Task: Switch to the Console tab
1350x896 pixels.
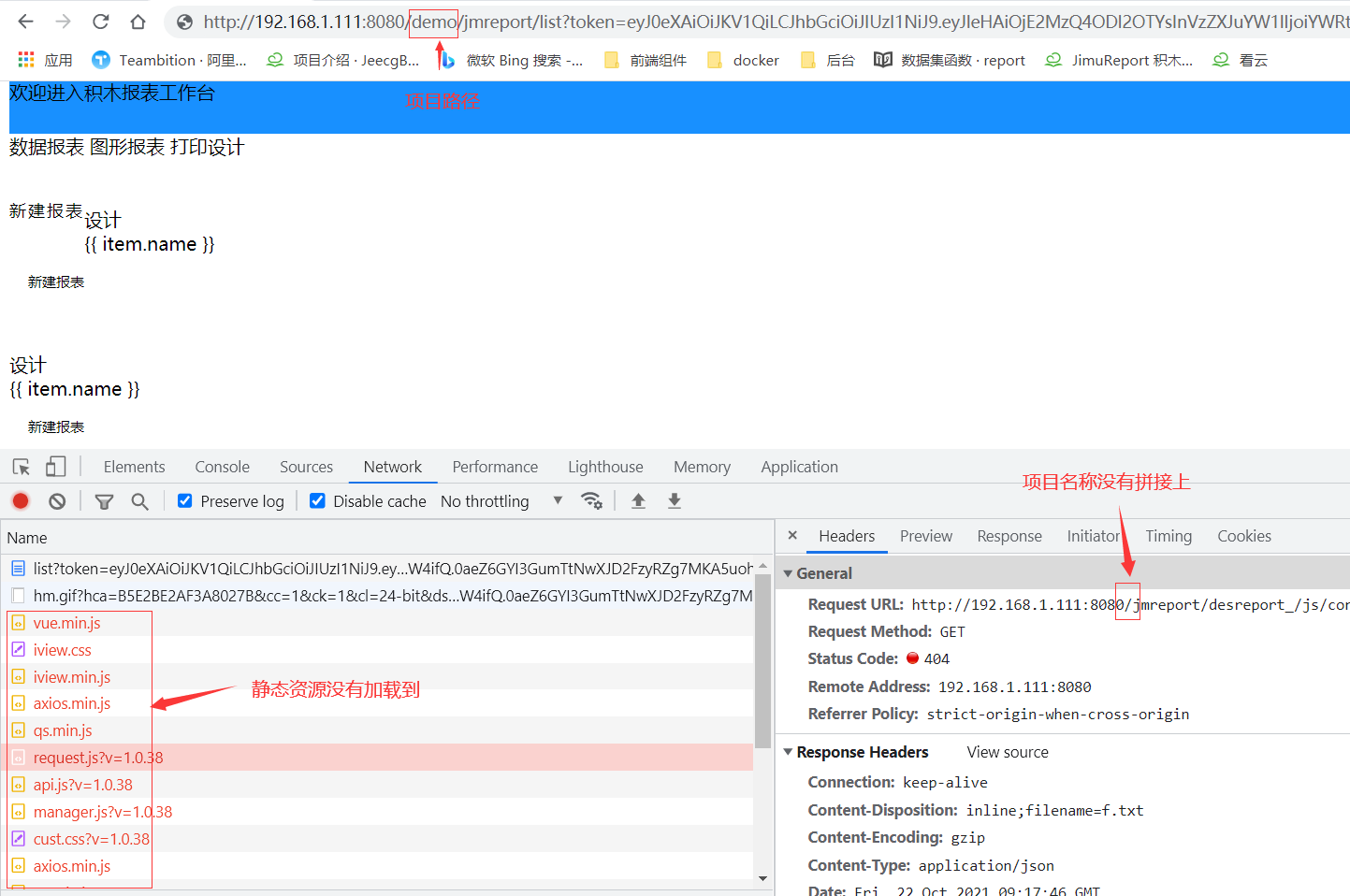Action: (x=222, y=467)
